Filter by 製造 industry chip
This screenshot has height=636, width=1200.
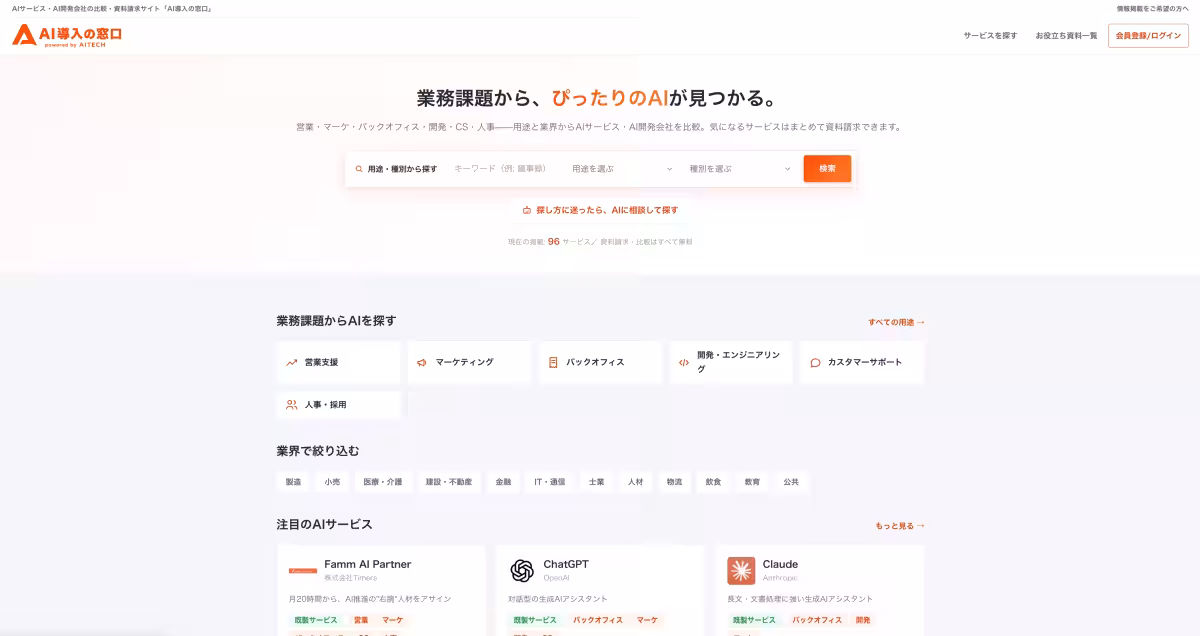pyautogui.click(x=293, y=482)
